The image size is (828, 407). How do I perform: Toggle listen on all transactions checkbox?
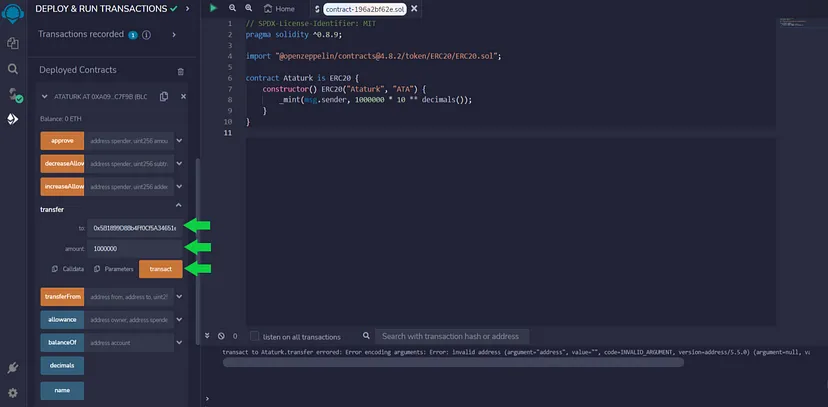(x=256, y=336)
